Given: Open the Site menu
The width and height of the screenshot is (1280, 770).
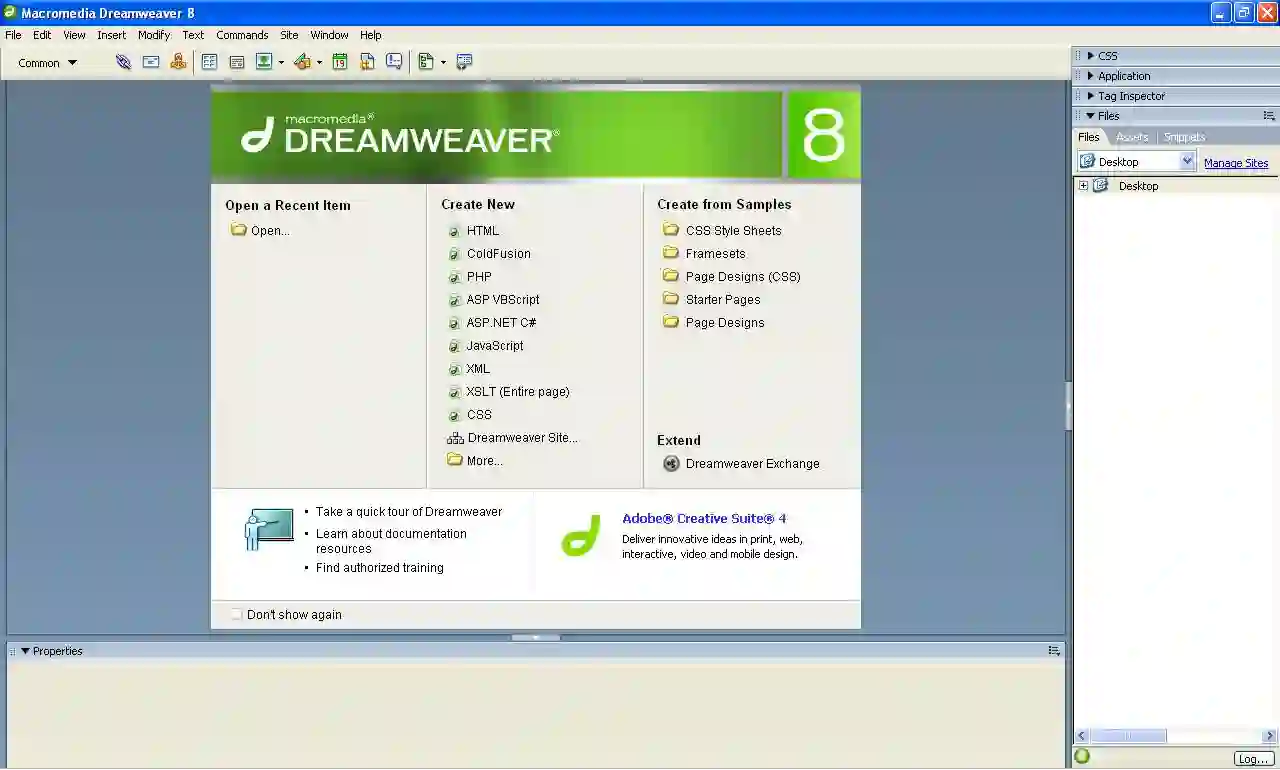Looking at the screenshot, I should (x=289, y=35).
